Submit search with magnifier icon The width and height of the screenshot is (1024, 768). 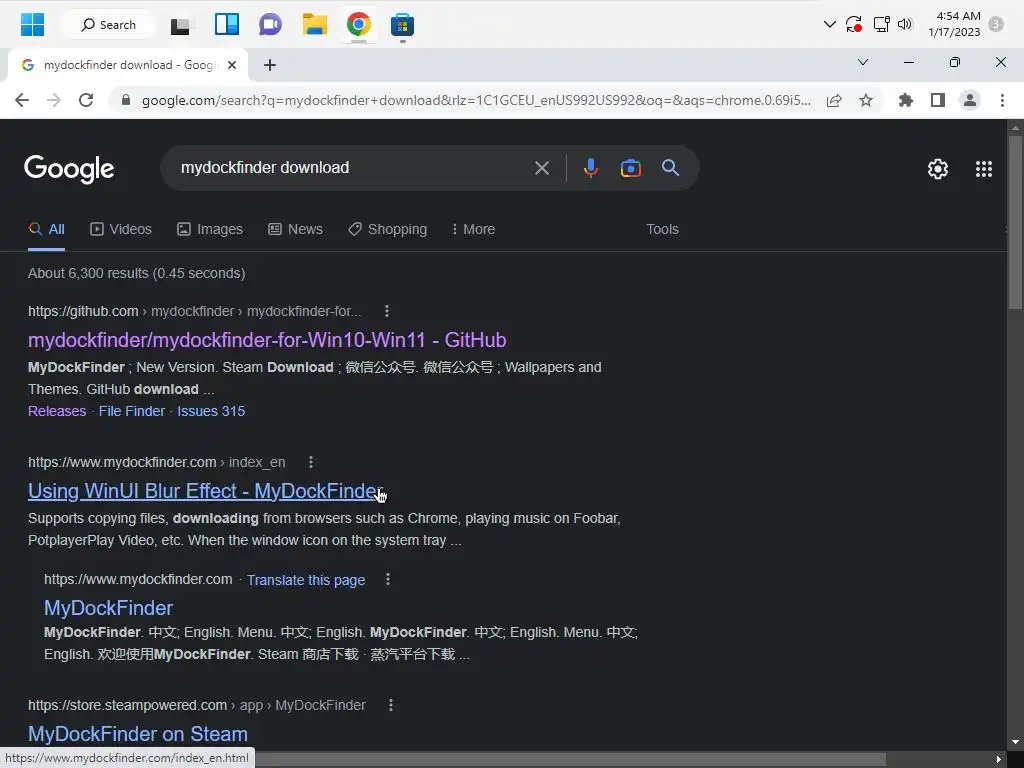click(x=670, y=168)
